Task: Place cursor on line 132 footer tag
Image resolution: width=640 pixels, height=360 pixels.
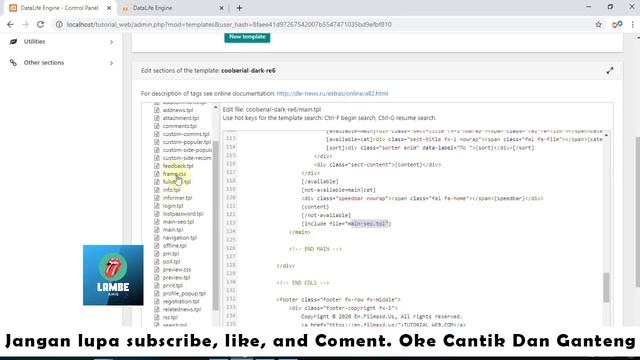Action: pyautogui.click(x=338, y=300)
